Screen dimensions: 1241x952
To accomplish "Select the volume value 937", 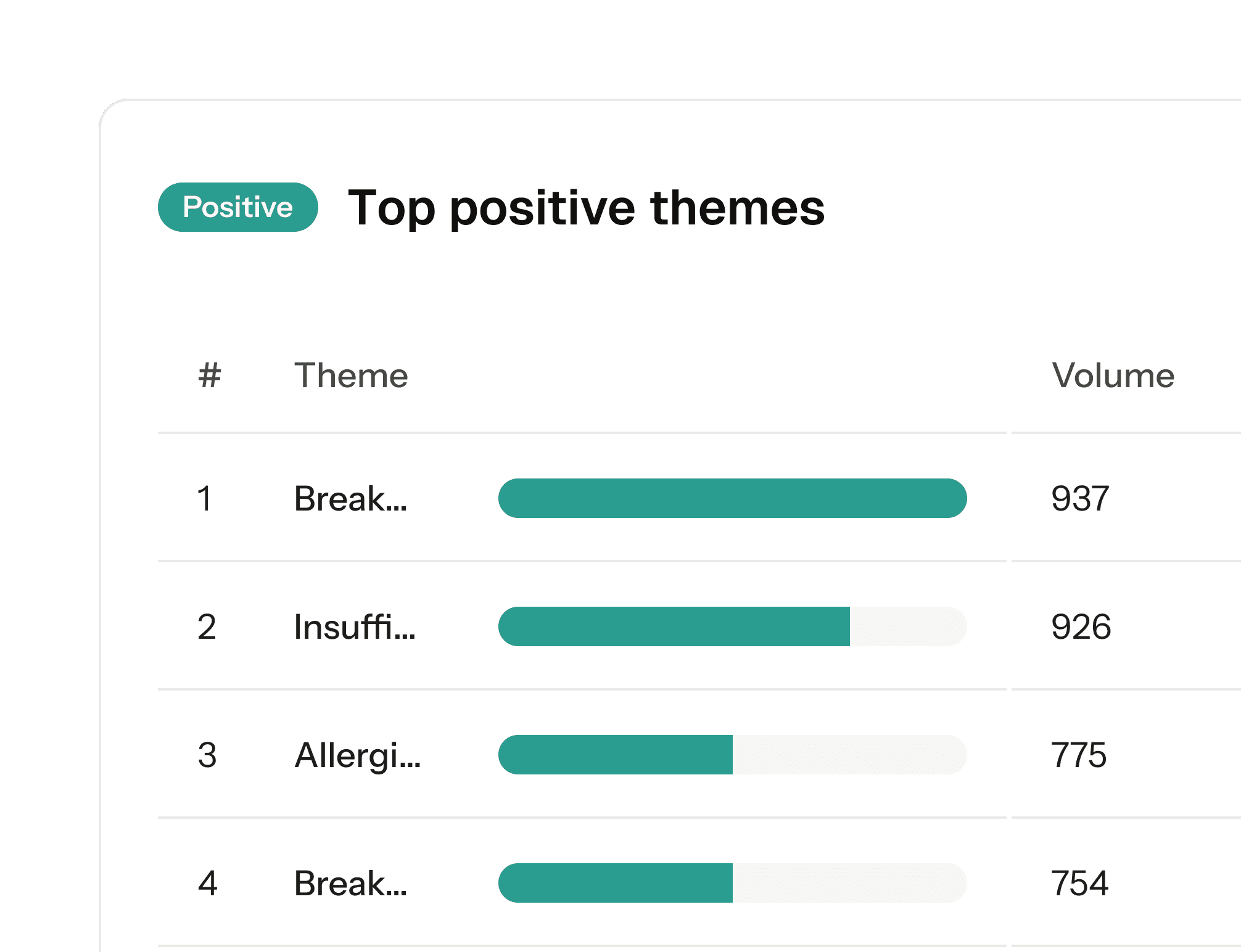I will tap(1080, 498).
